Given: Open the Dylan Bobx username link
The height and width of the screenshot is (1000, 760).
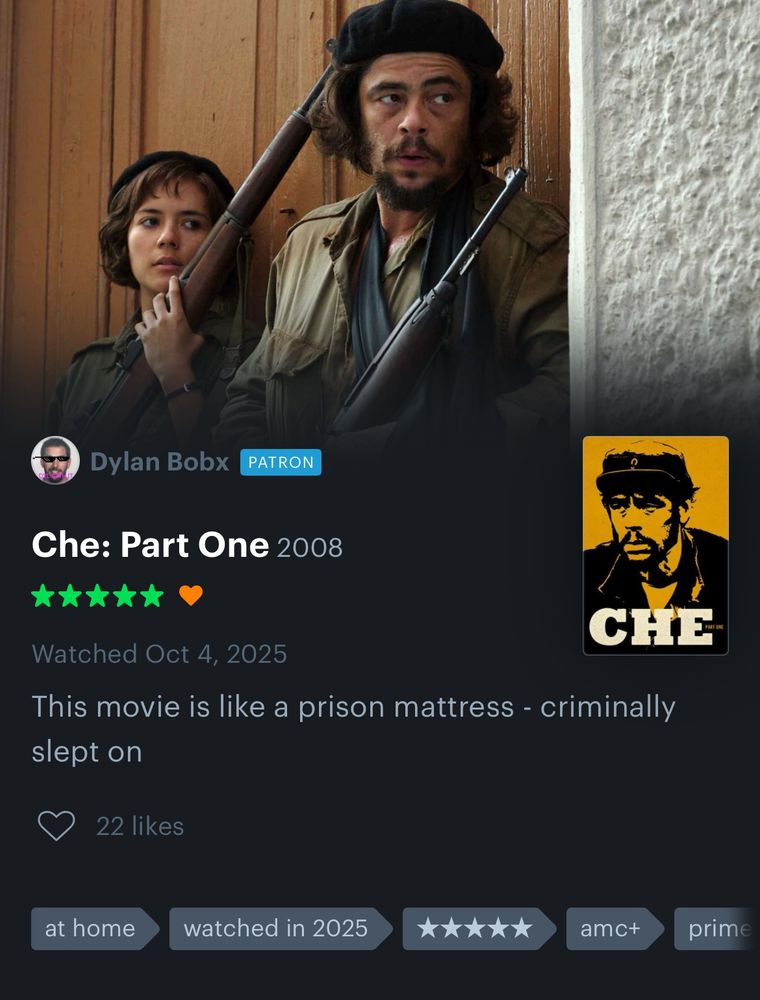Looking at the screenshot, I should (159, 462).
